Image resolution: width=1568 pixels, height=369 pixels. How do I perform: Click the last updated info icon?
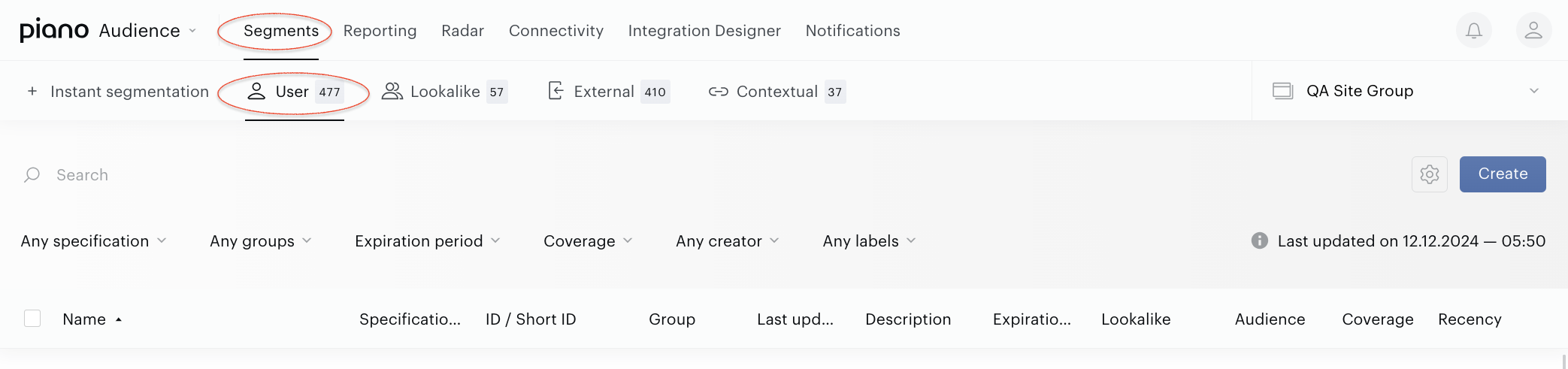(x=1260, y=240)
